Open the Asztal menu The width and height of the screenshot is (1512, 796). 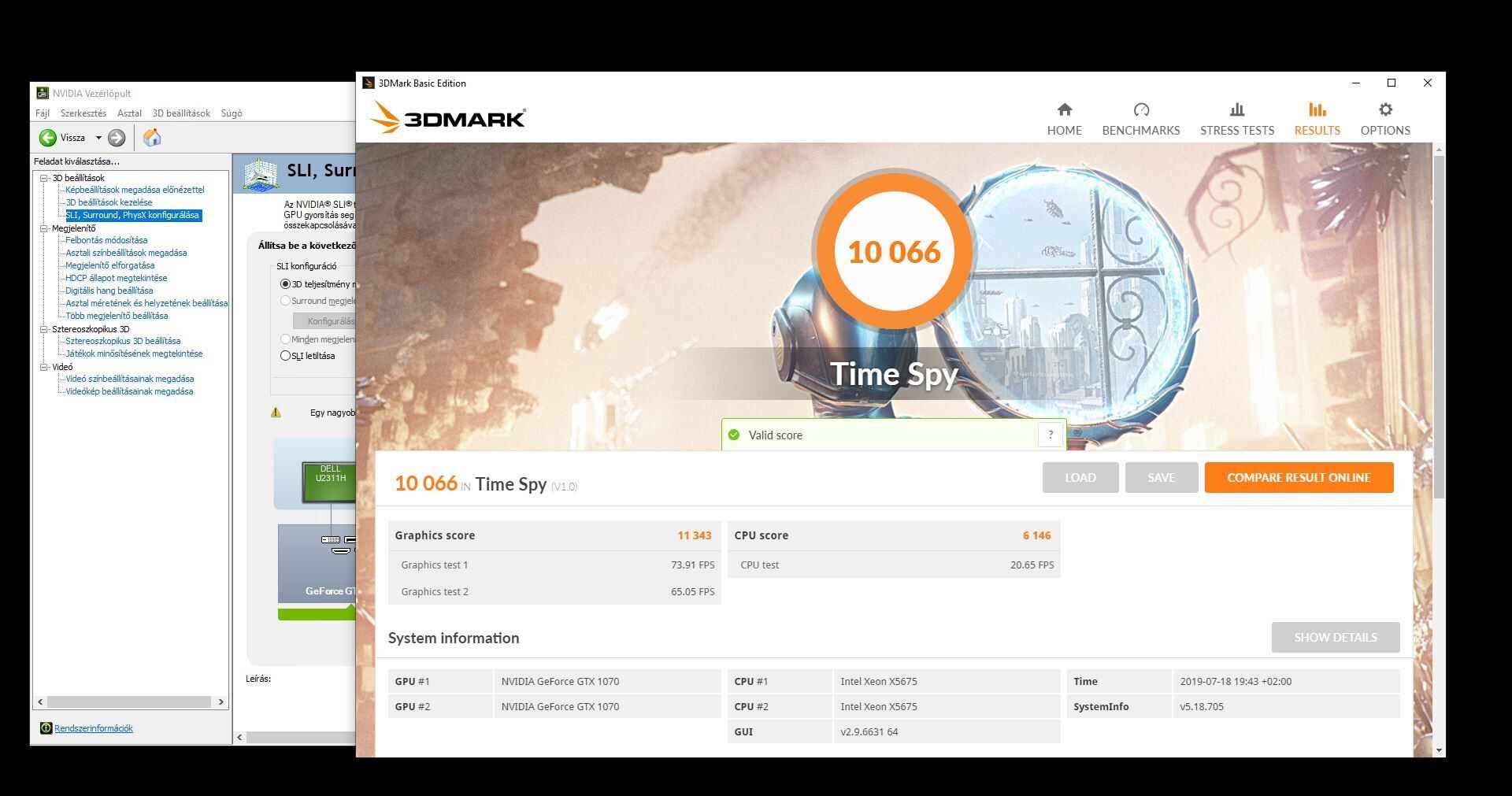tap(129, 113)
